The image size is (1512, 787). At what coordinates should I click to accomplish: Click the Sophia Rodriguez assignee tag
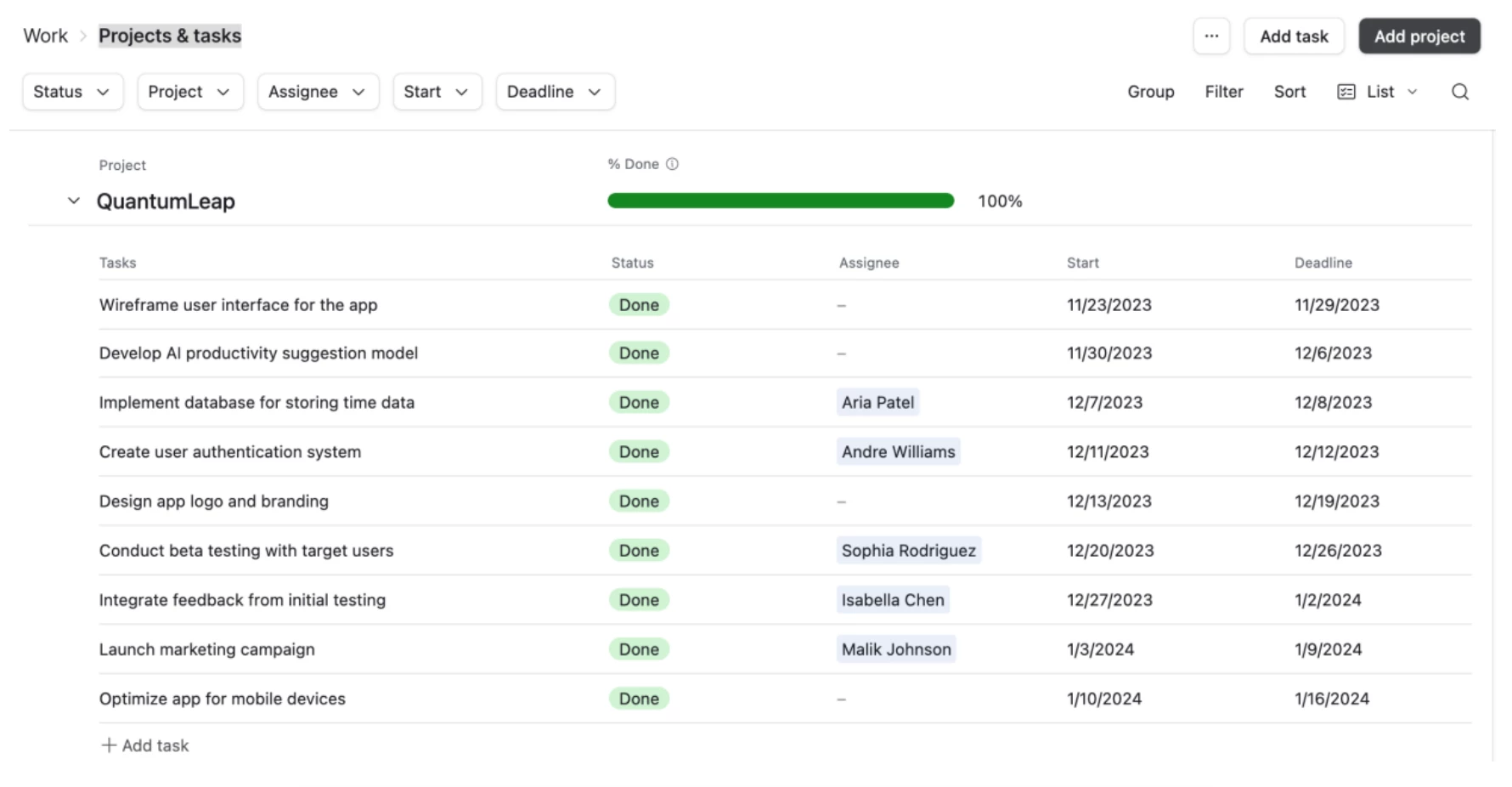(x=908, y=551)
